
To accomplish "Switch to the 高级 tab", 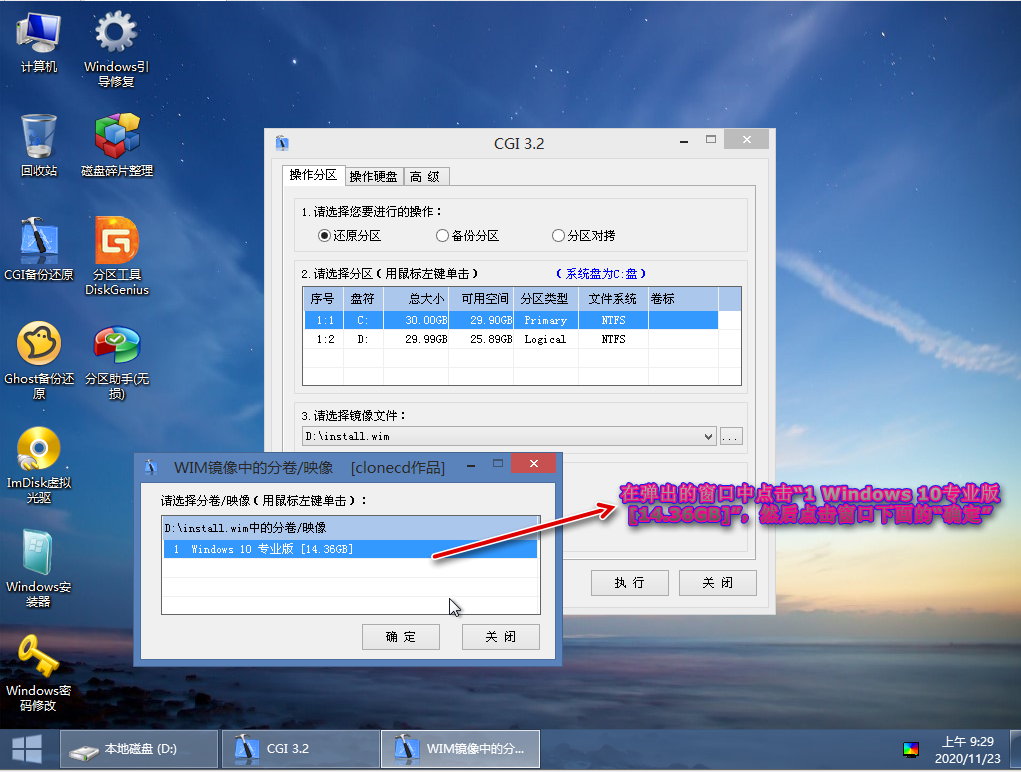I will [425, 177].
